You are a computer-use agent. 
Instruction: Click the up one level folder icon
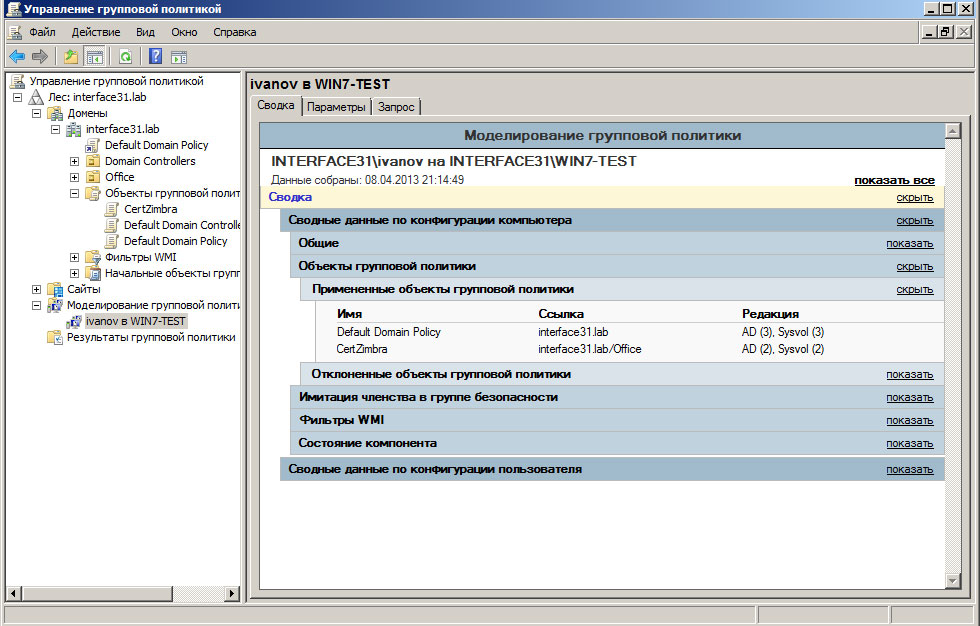(71, 56)
